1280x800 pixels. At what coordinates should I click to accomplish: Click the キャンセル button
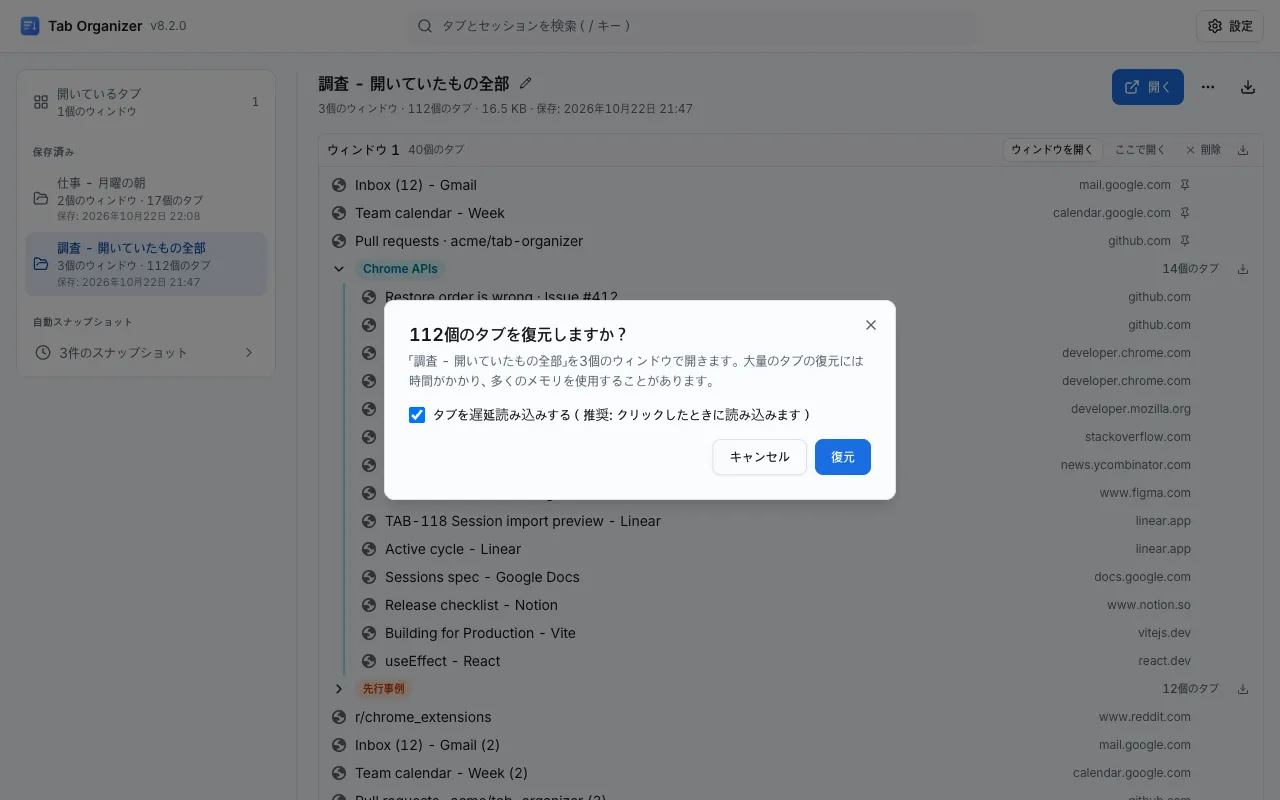pos(760,457)
